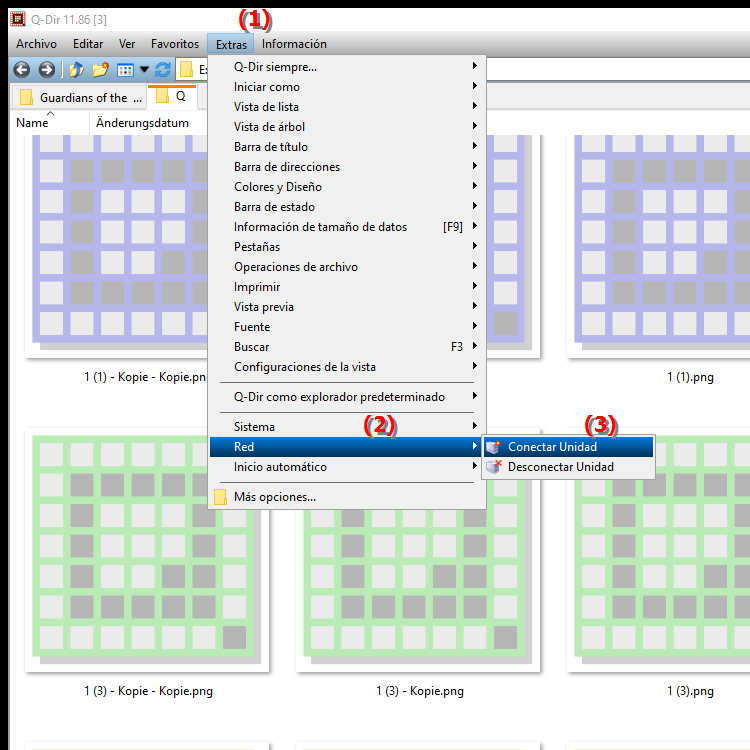Expand Barra de direcciones submenu
The height and width of the screenshot is (750, 750).
tap(348, 167)
